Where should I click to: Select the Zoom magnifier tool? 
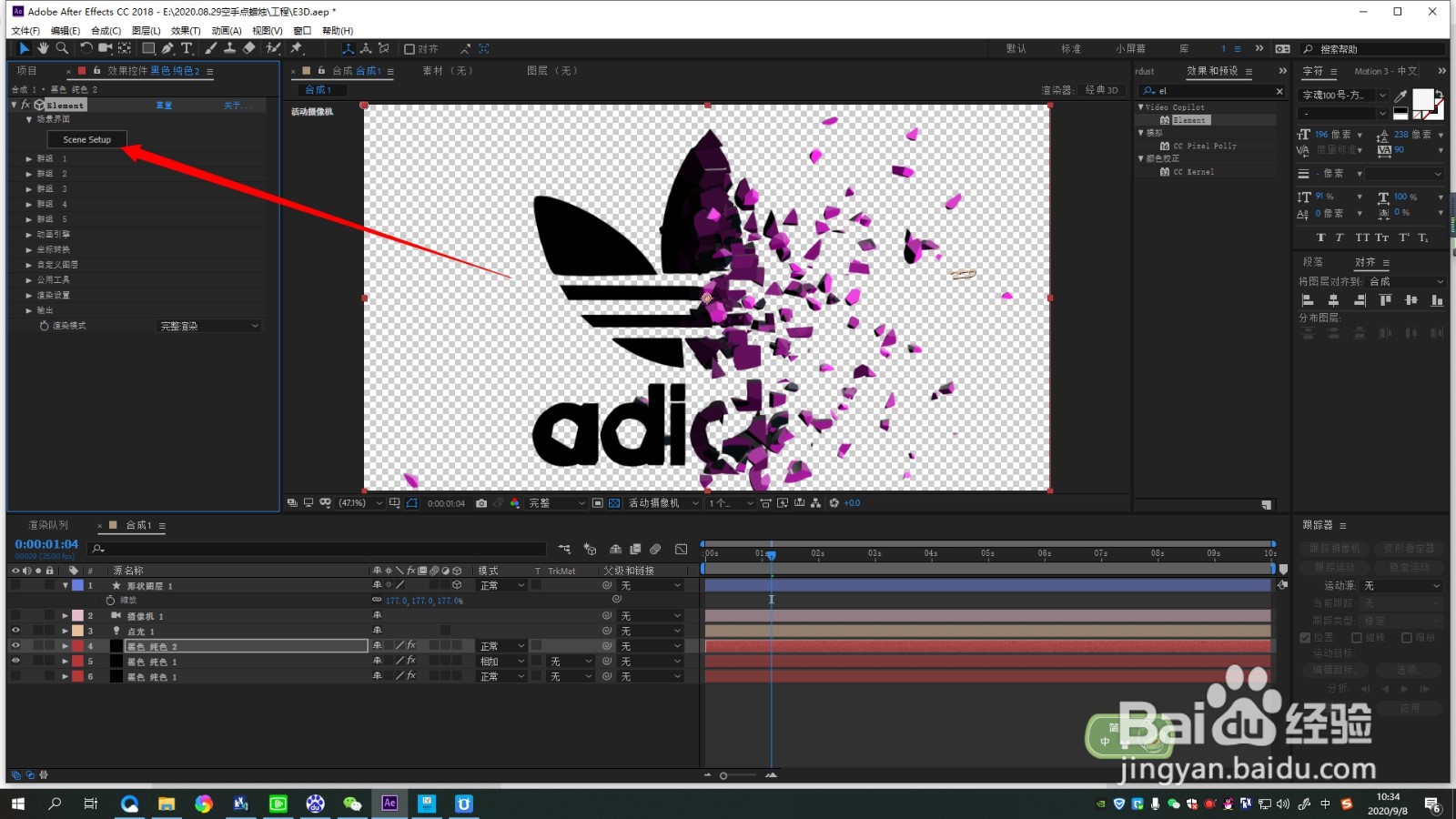pyautogui.click(x=62, y=48)
